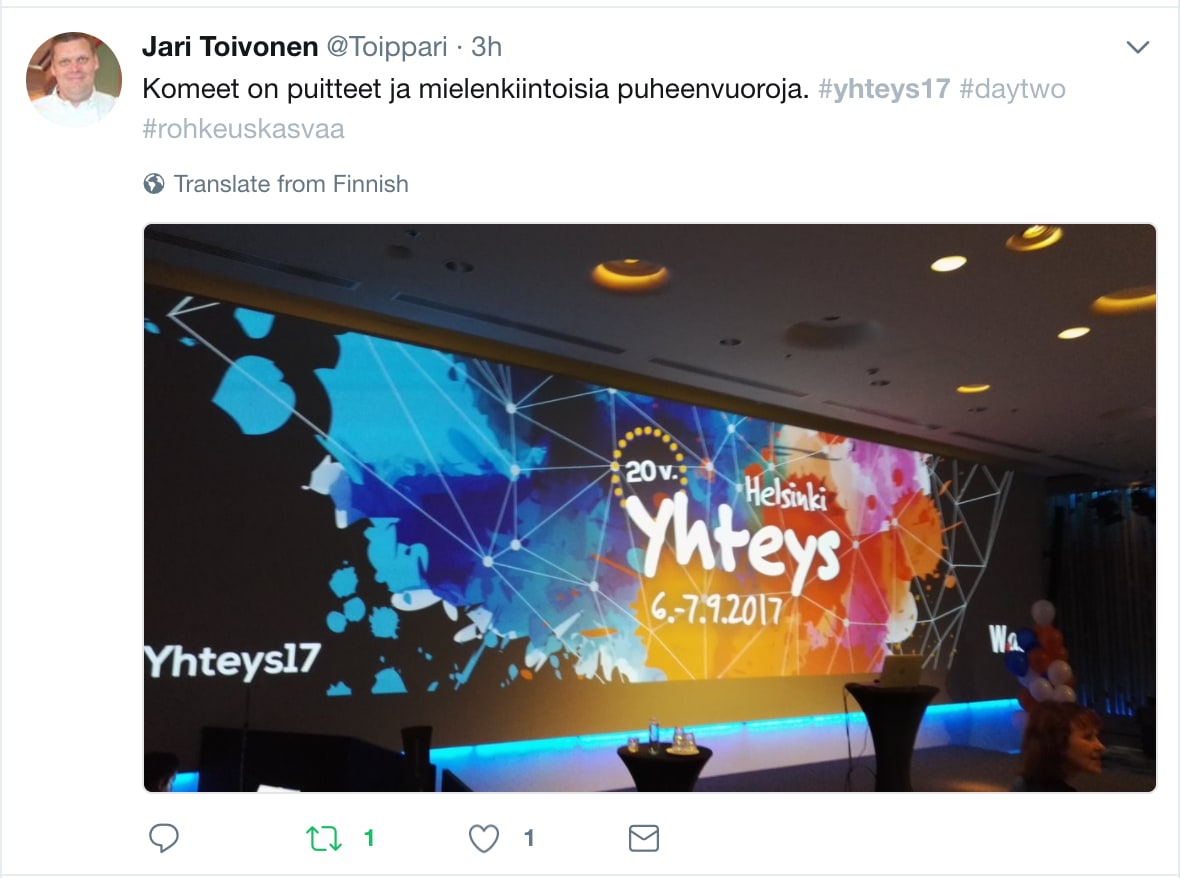This screenshot has height=878, width=1180.
Task: Click the @Toippari handle
Action: pyautogui.click(x=387, y=47)
